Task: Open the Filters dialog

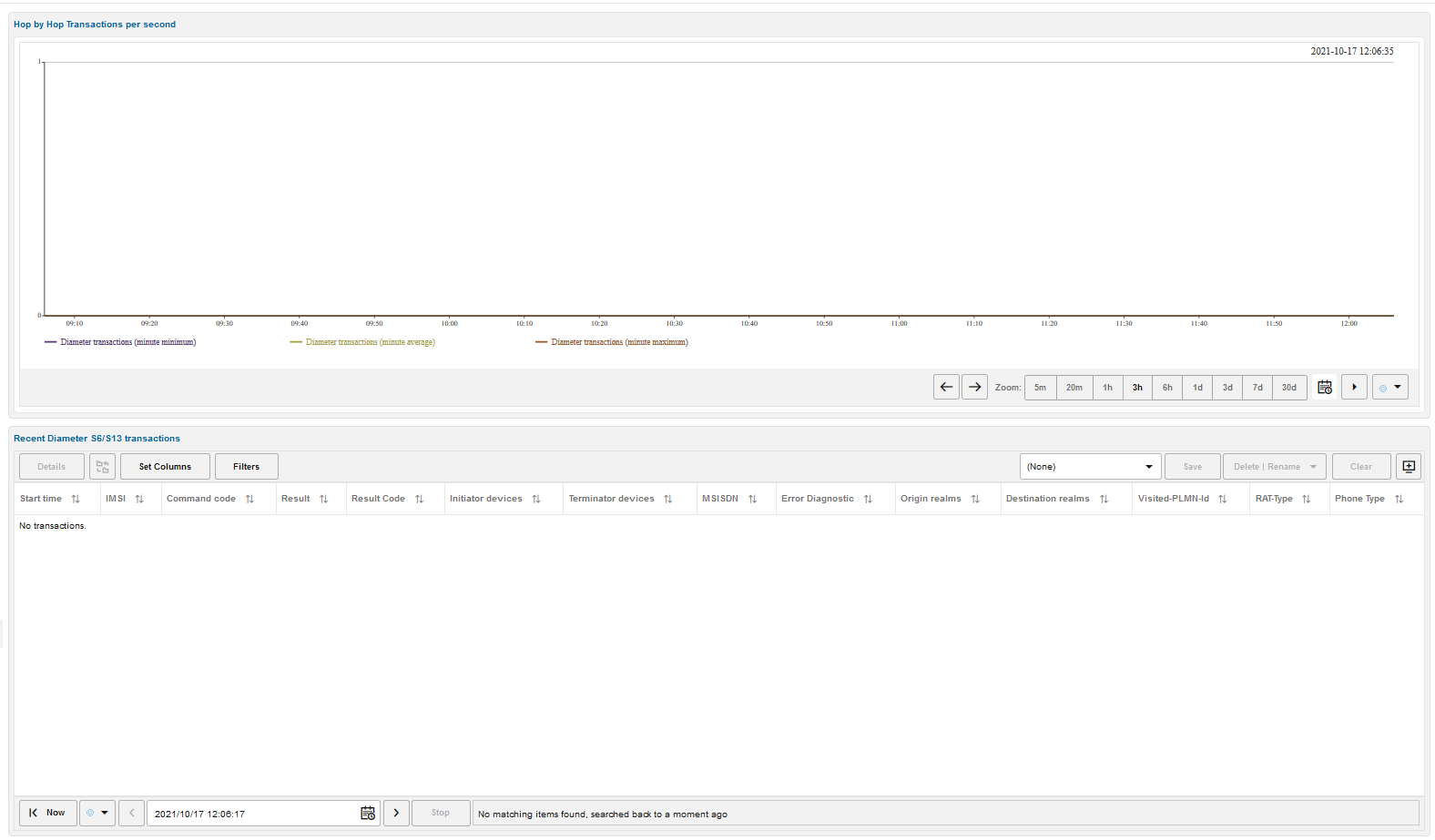Action: 246,466
